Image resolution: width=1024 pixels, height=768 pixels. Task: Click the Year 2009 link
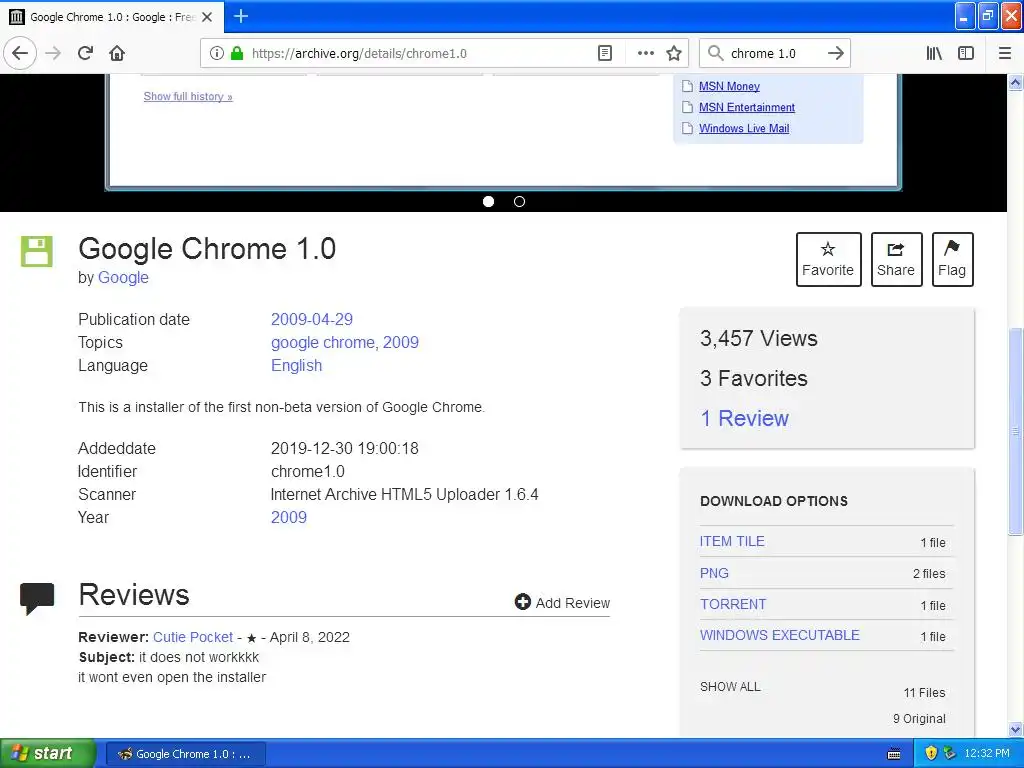point(289,517)
